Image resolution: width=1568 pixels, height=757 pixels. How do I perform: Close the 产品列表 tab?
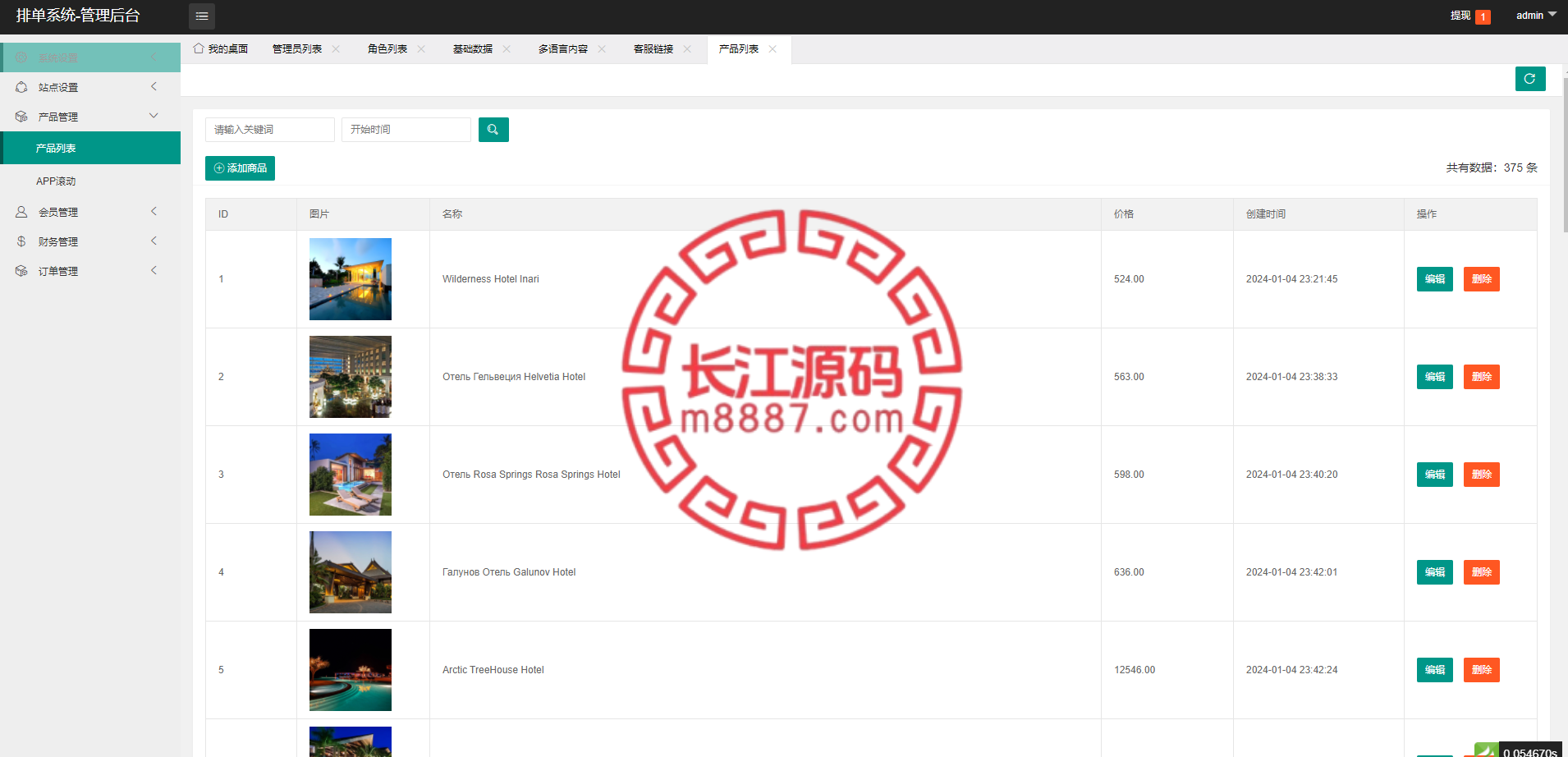pyautogui.click(x=773, y=49)
